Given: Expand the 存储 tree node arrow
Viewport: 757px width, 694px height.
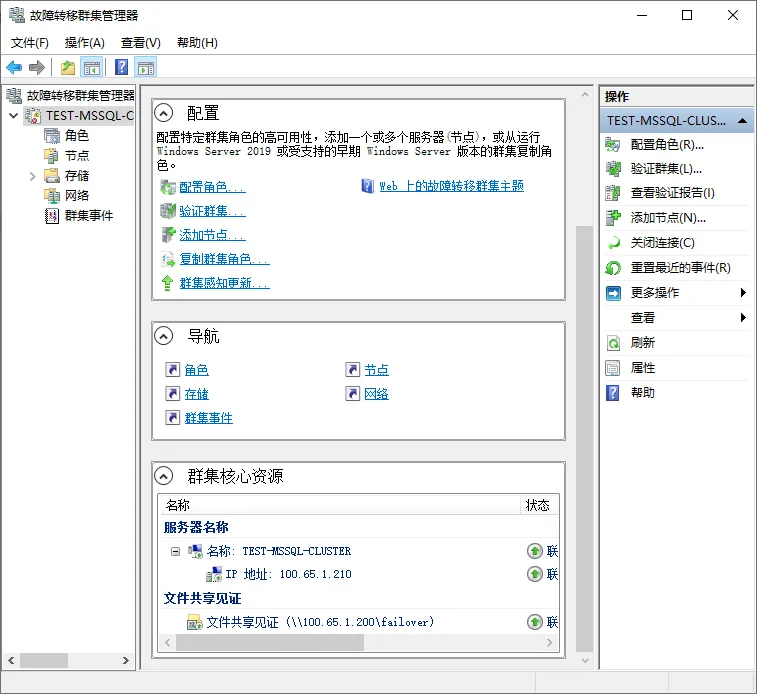Looking at the screenshot, I should (x=32, y=176).
